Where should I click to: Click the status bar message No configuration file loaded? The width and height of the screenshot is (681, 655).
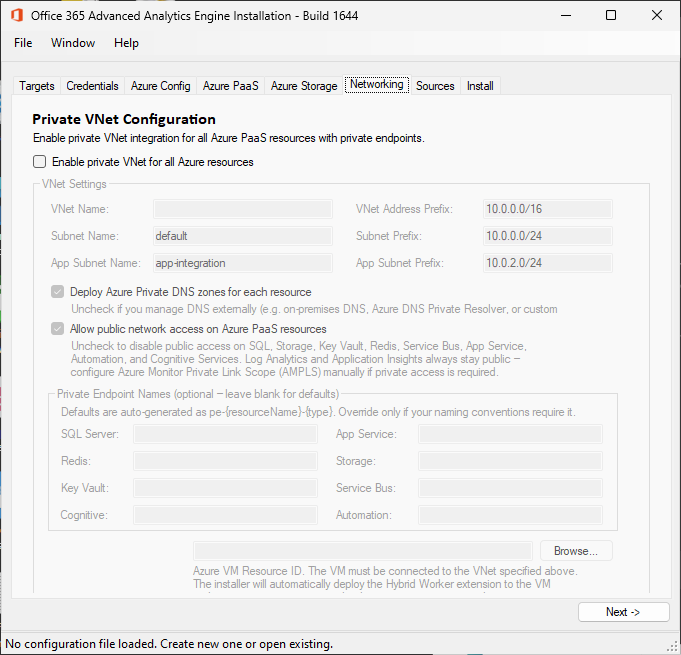tap(169, 644)
